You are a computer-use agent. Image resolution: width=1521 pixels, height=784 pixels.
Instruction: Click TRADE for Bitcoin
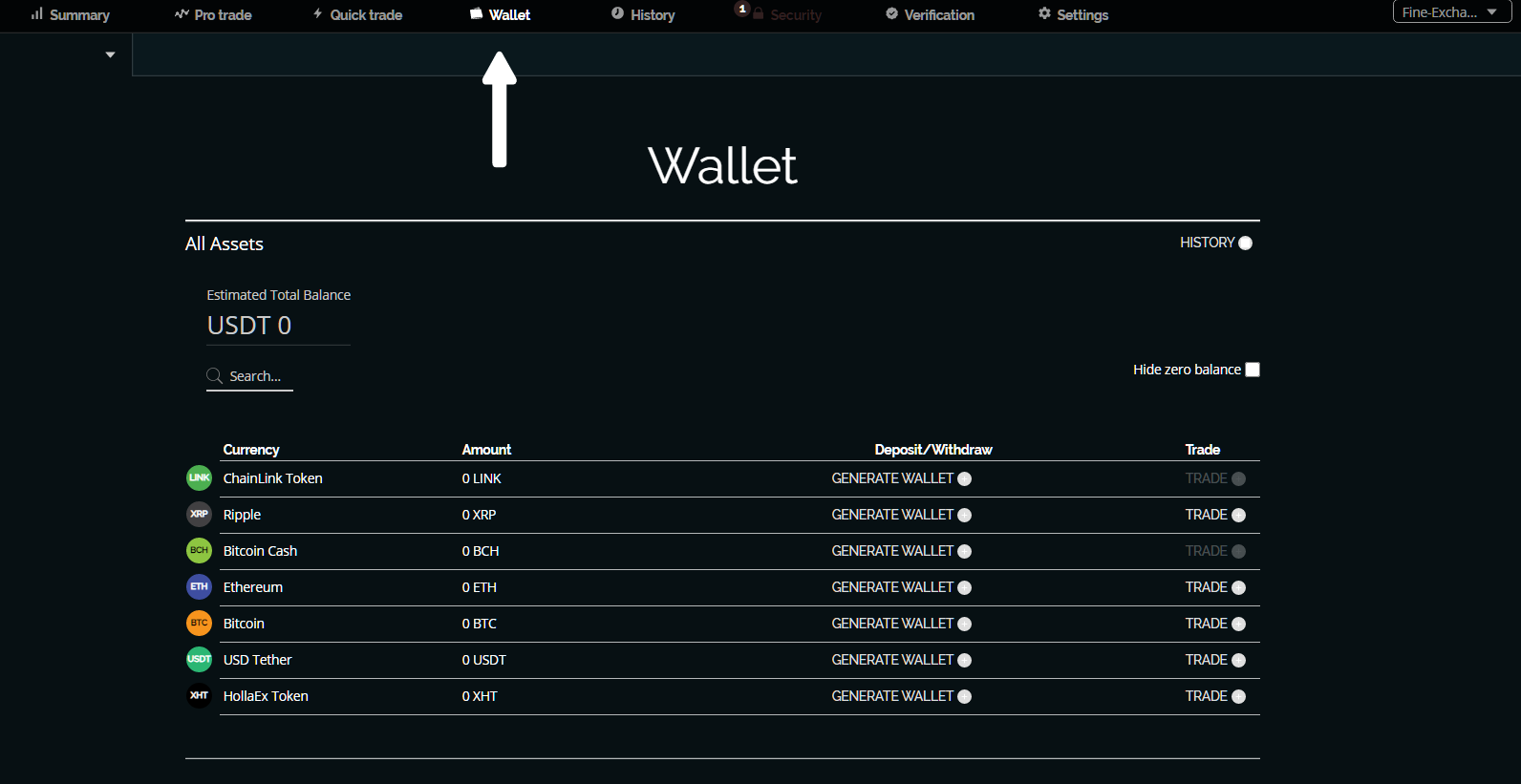coord(1215,624)
